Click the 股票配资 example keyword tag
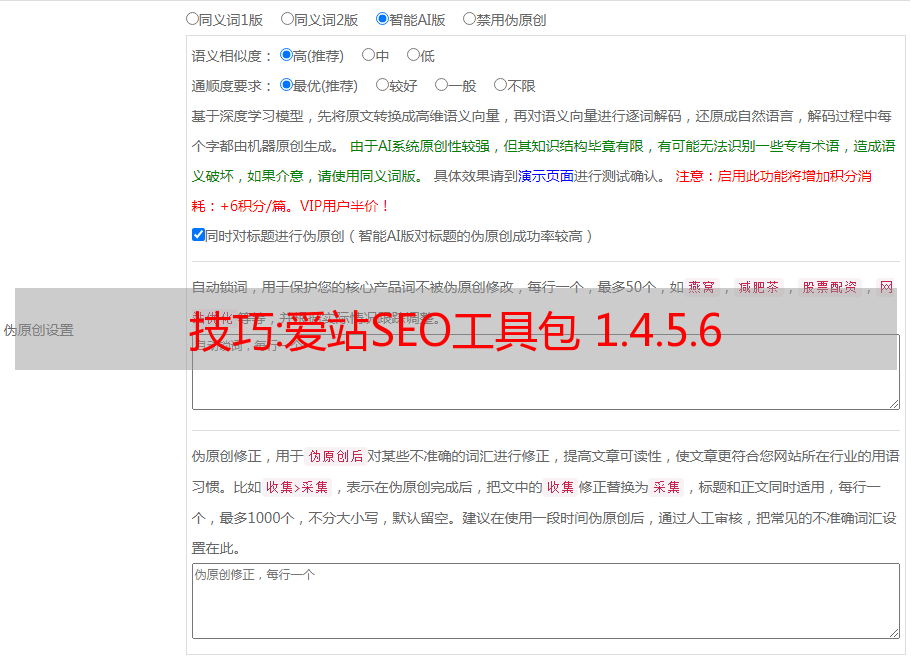This screenshot has width=911, height=658. 830,287
